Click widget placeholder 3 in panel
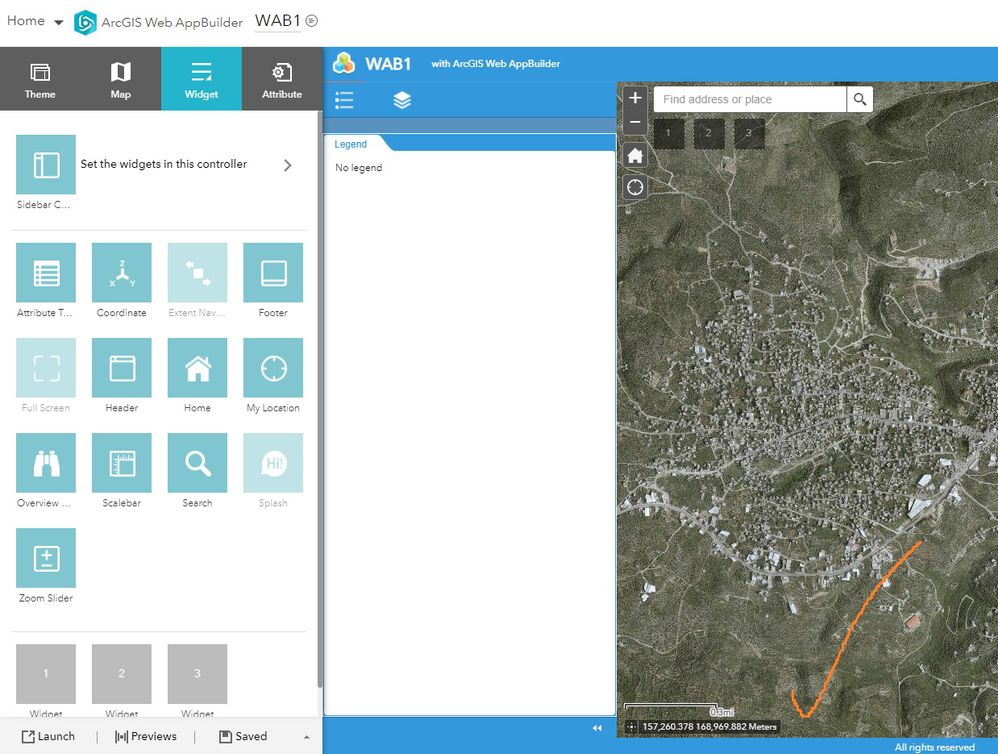 point(197,674)
